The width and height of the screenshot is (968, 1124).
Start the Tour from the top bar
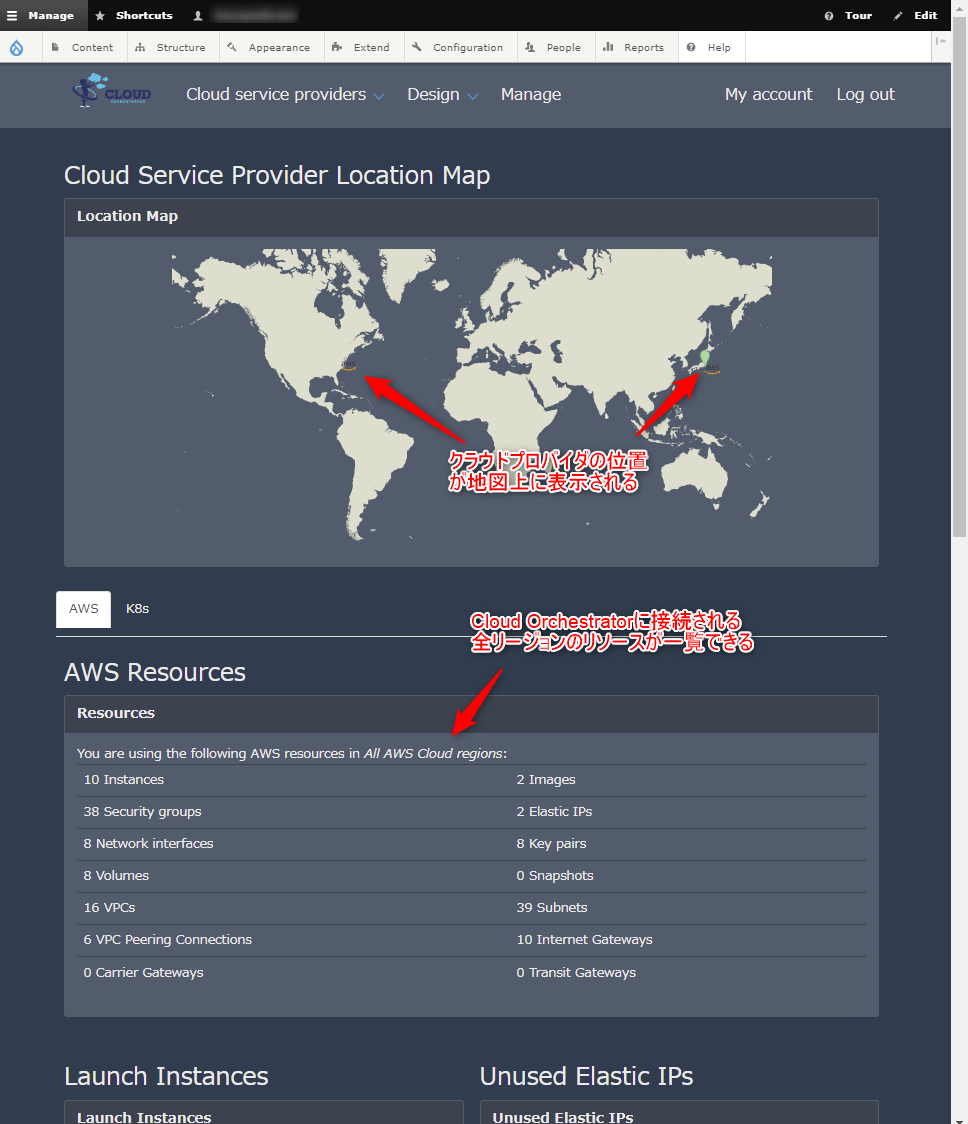click(848, 15)
